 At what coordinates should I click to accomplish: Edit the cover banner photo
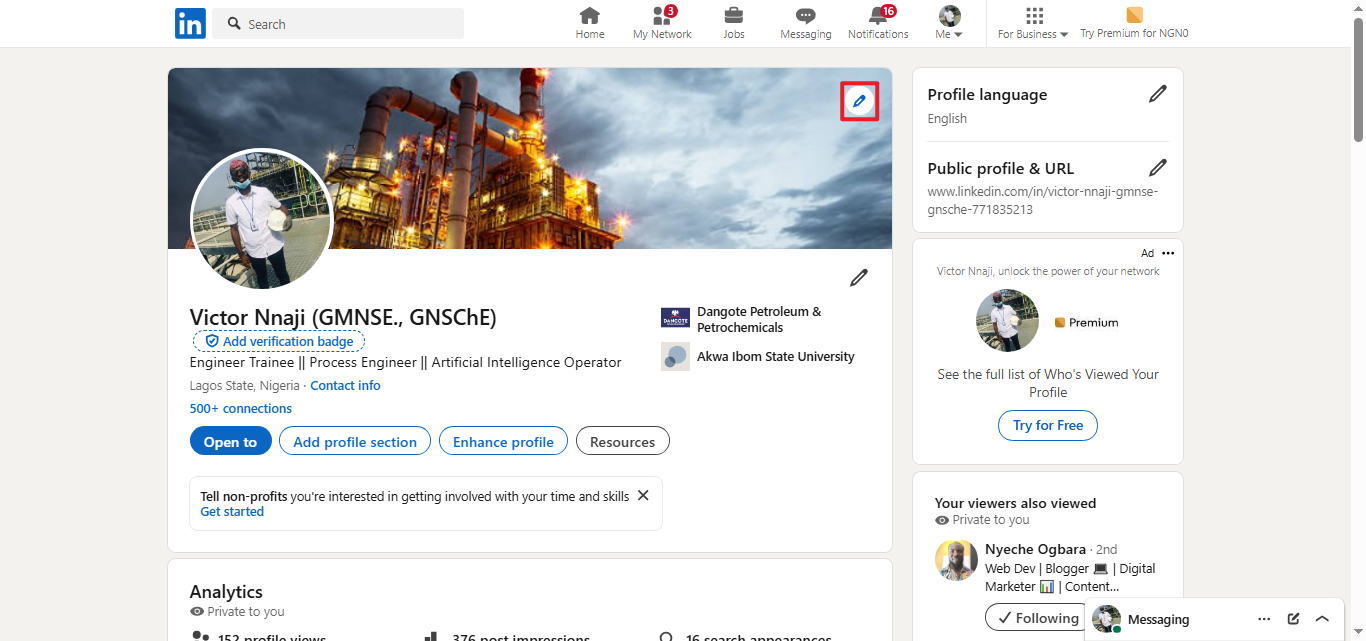(858, 100)
